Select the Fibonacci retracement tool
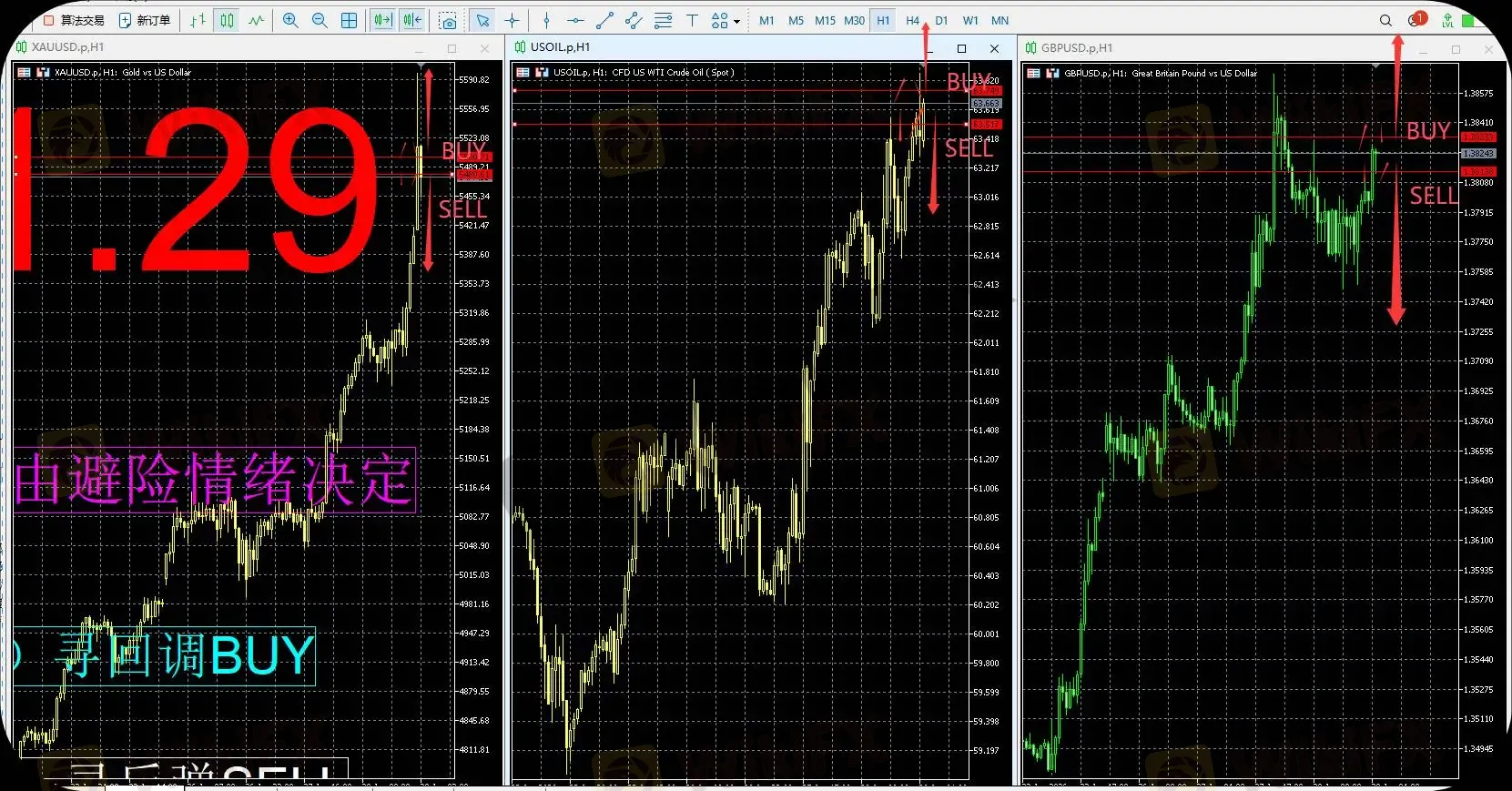1512x791 pixels. pos(663,20)
